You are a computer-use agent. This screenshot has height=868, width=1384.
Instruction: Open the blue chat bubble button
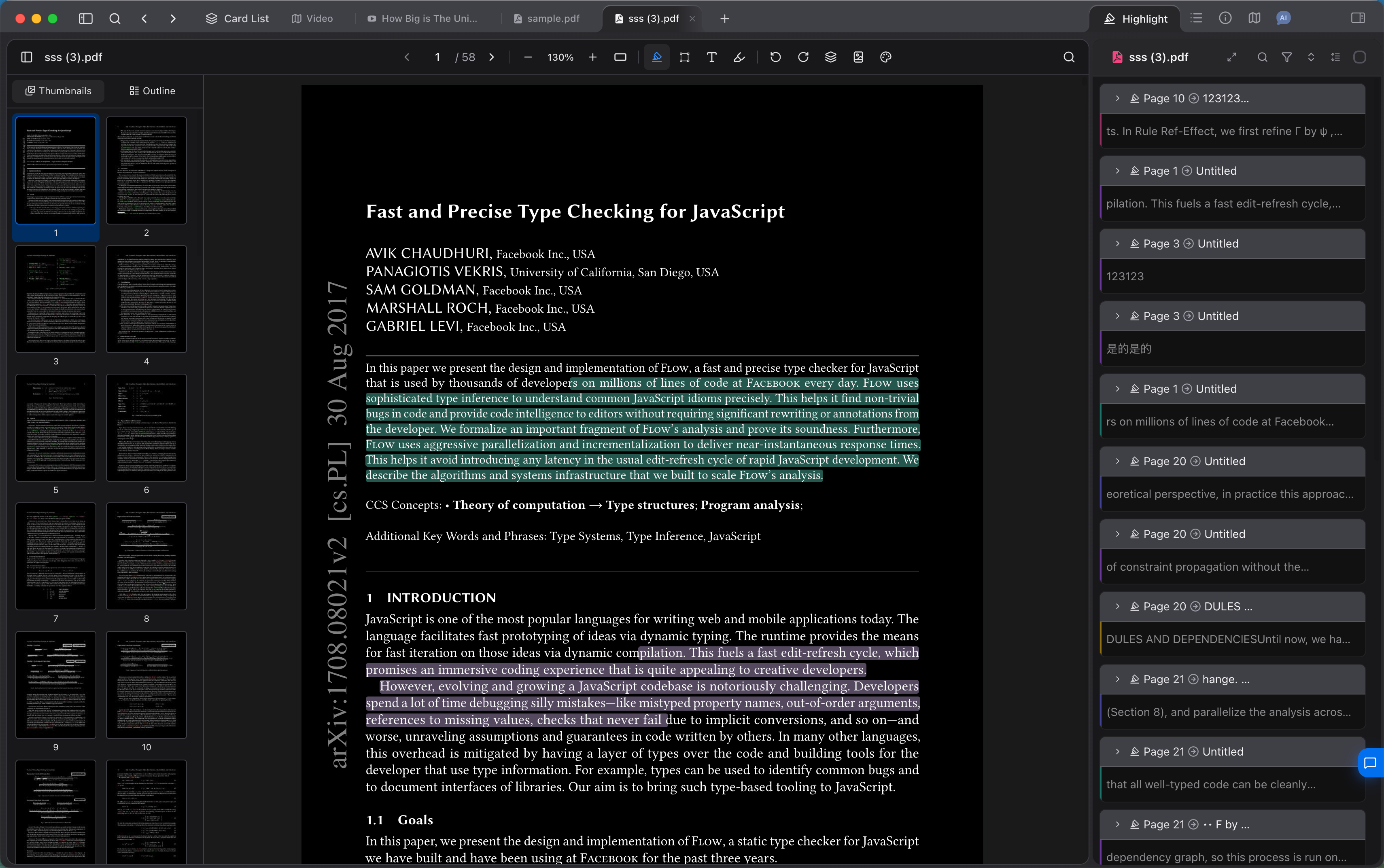[1371, 763]
